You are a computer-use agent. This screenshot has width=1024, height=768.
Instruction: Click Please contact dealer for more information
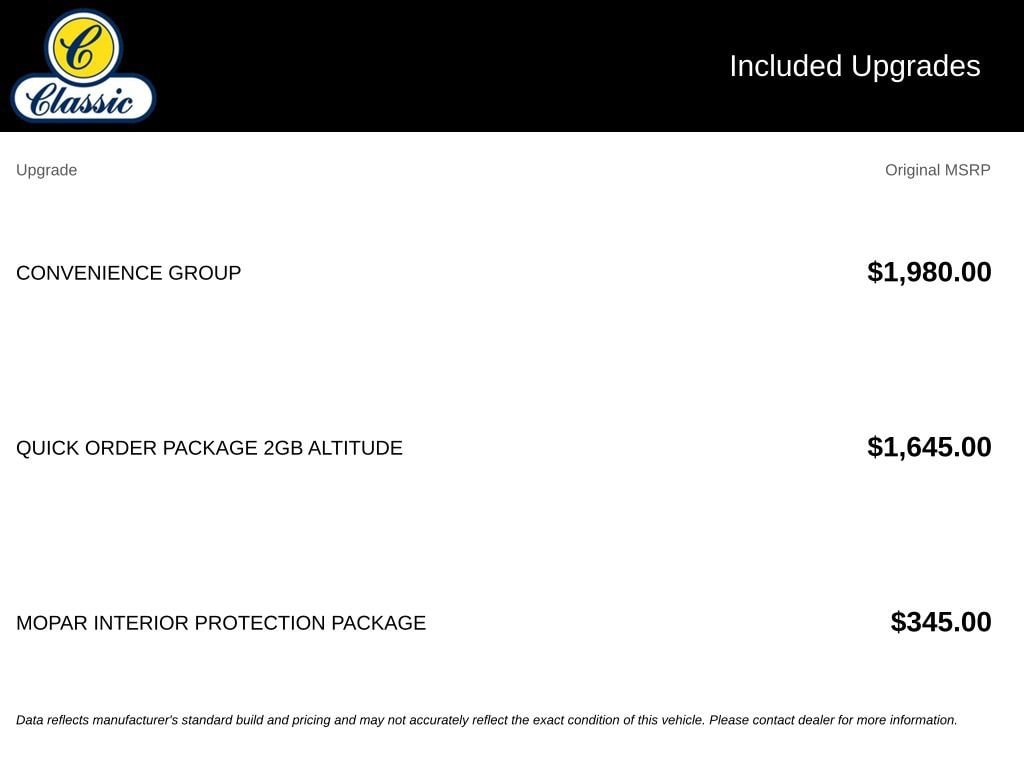pos(833,720)
